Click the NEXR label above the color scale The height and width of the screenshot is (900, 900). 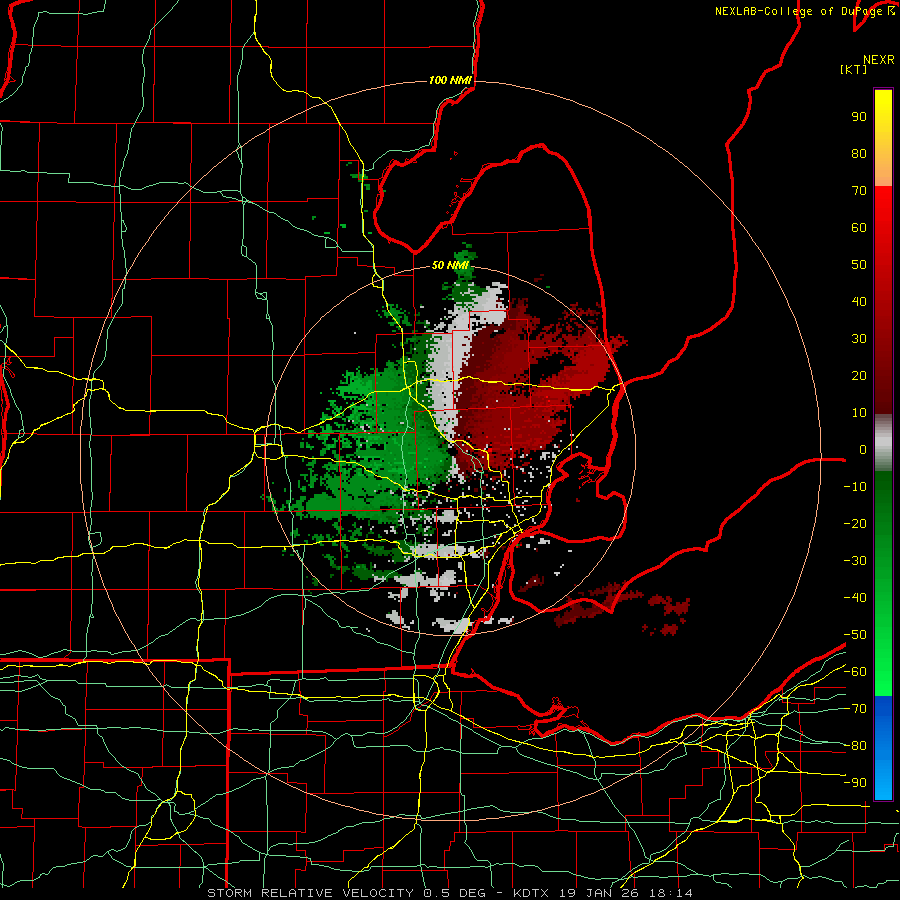pyautogui.click(x=878, y=60)
